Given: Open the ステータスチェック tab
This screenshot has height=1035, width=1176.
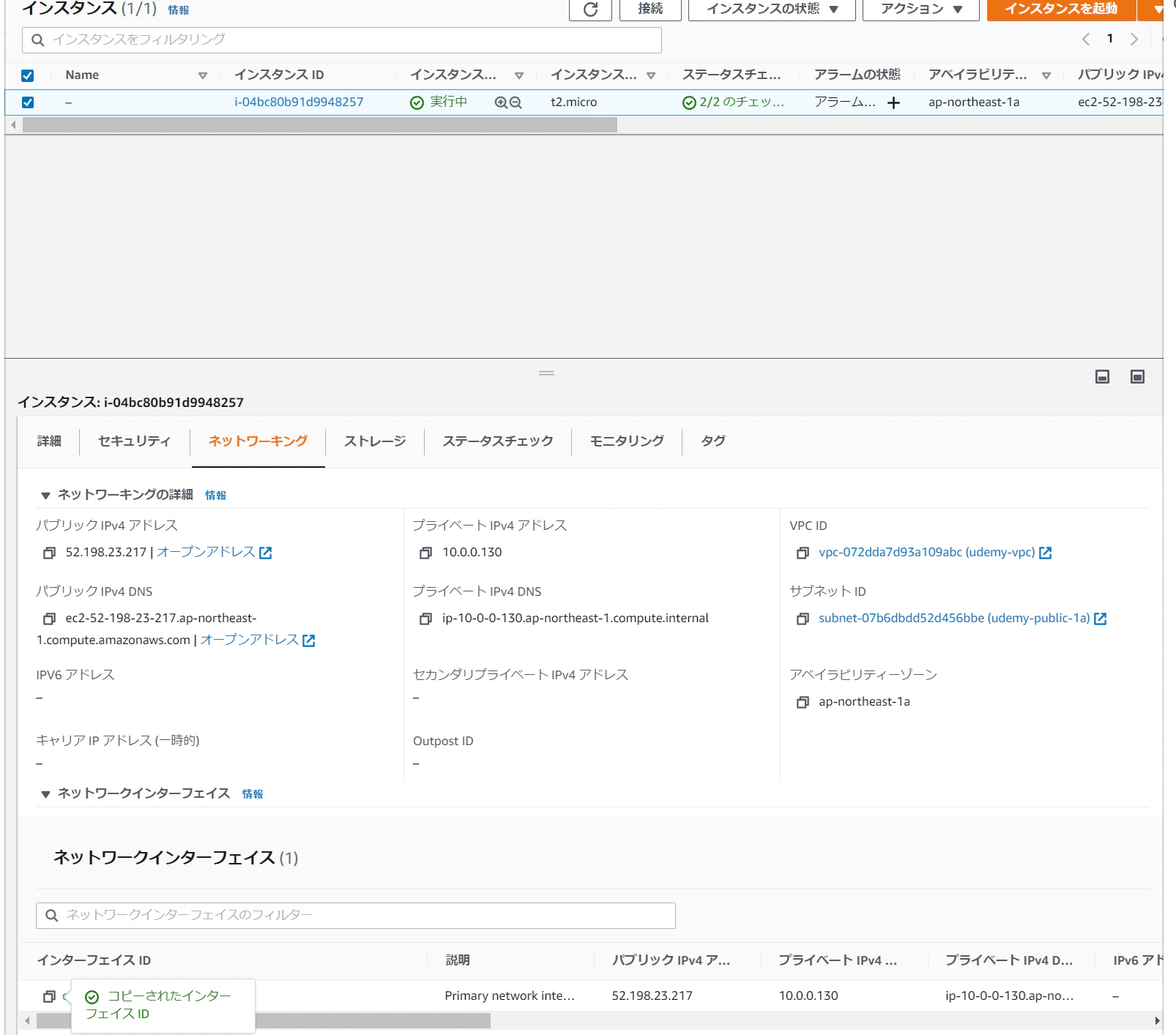Looking at the screenshot, I should (498, 441).
